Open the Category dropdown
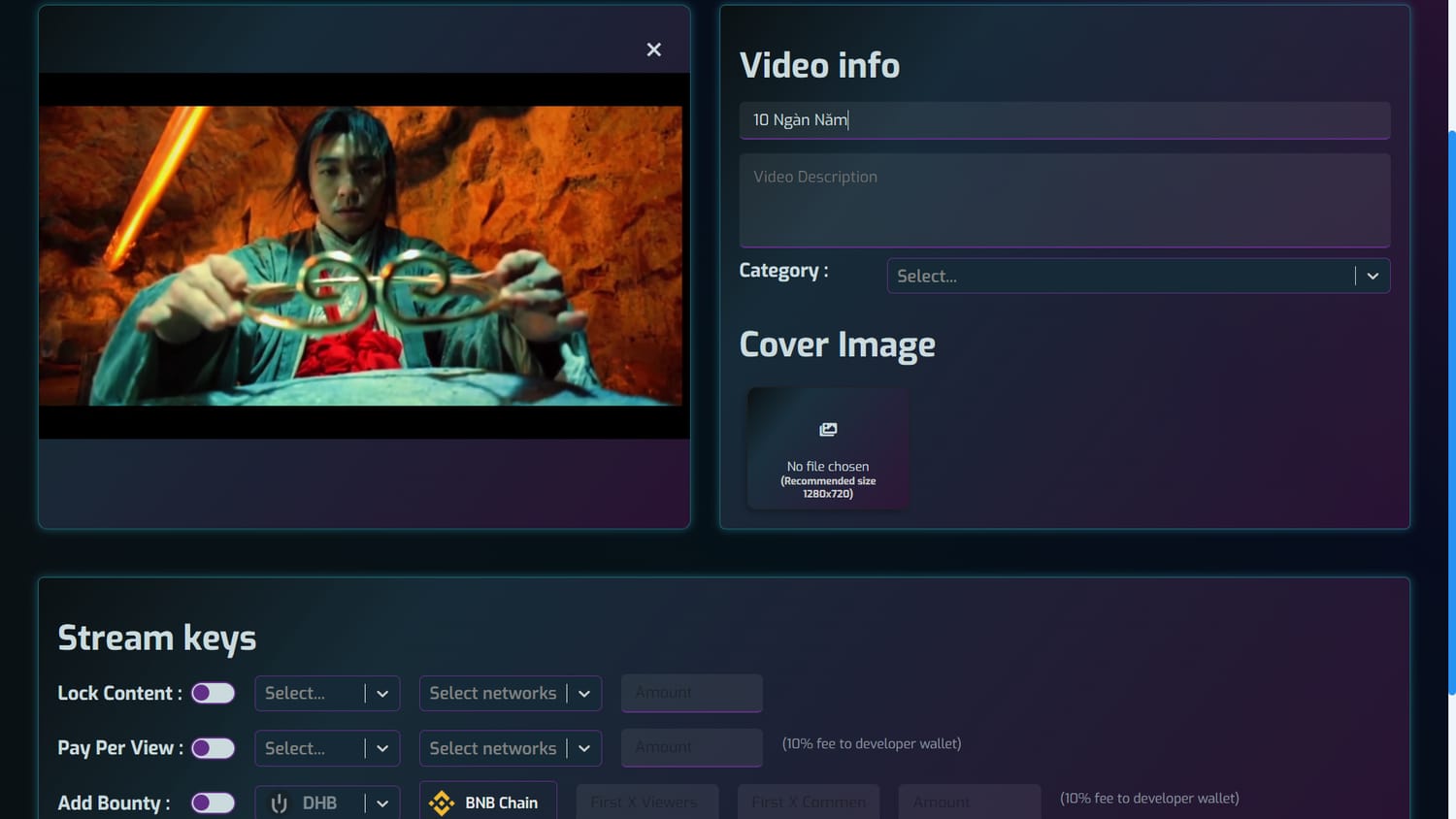Image resolution: width=1456 pixels, height=819 pixels. 1139,276
